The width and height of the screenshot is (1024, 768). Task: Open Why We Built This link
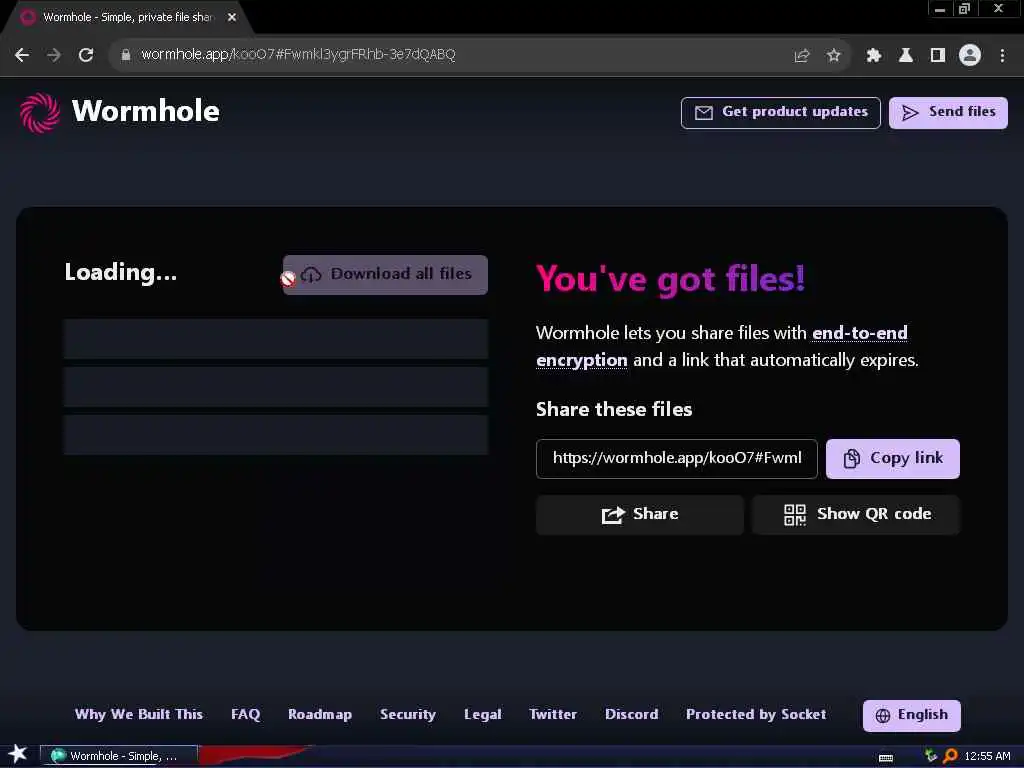click(138, 714)
